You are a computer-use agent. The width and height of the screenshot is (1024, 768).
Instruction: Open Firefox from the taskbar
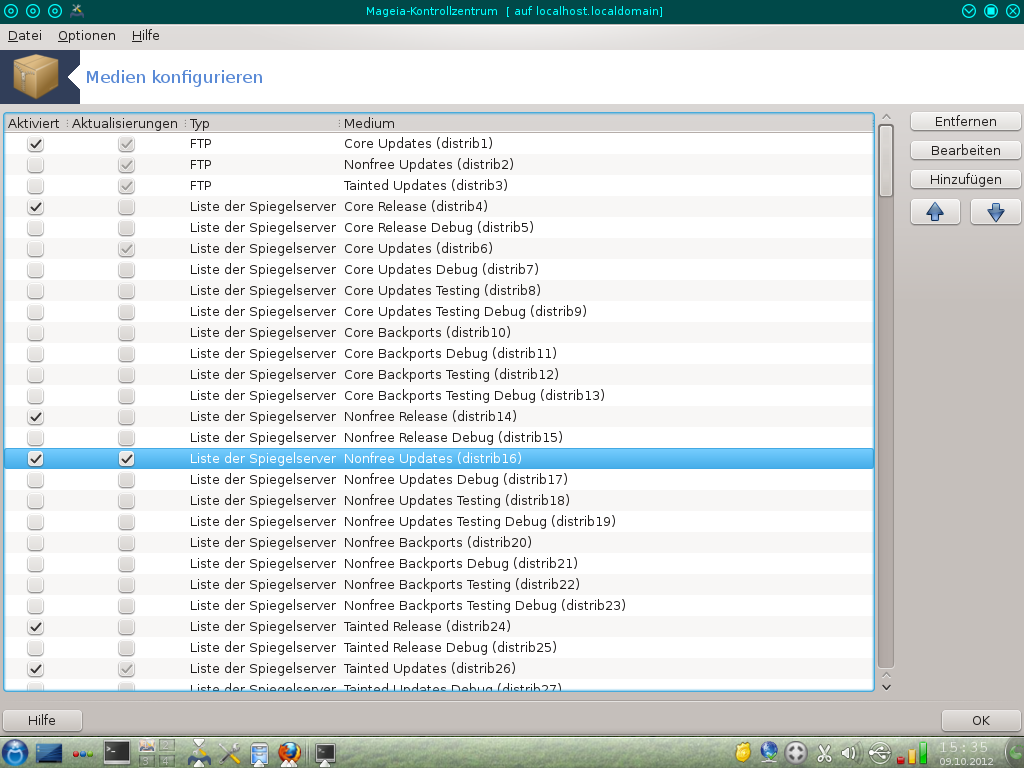coord(289,752)
